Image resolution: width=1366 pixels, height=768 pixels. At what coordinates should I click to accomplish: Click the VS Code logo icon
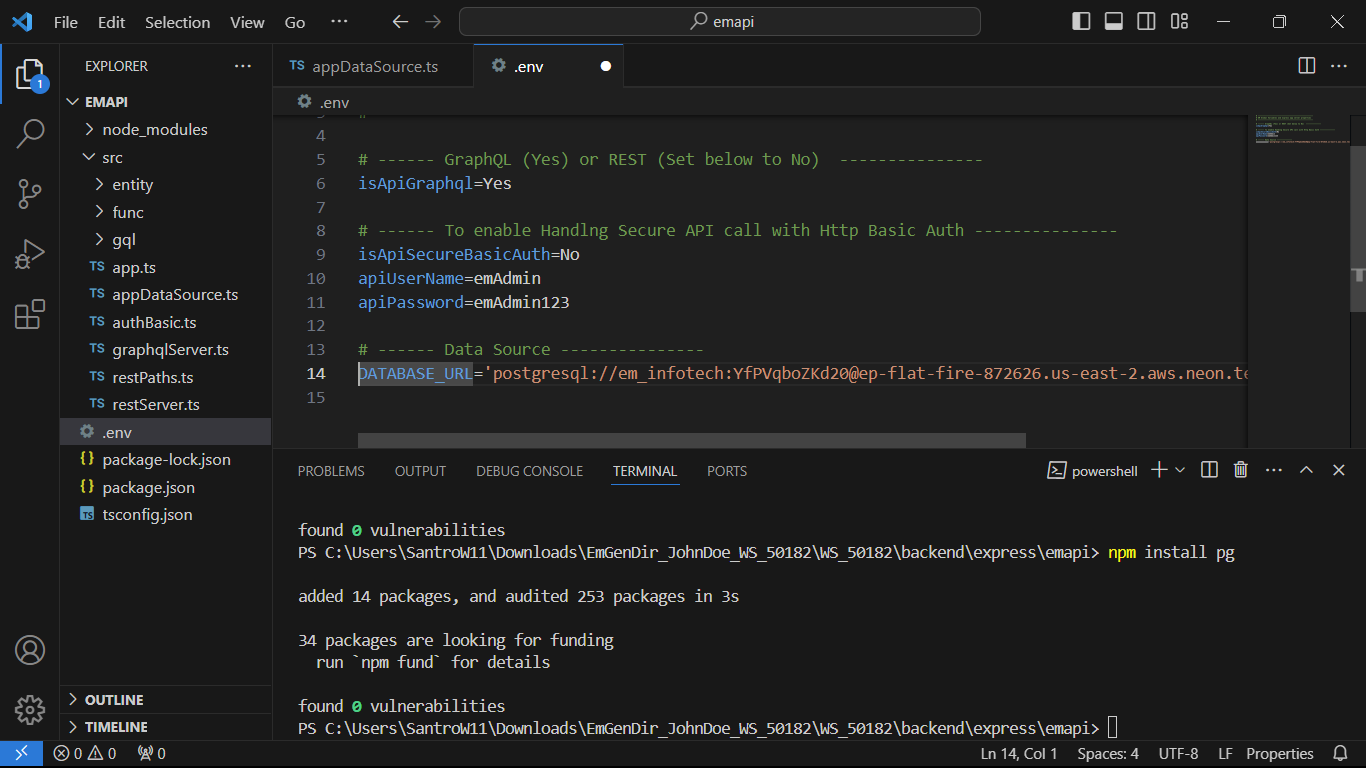point(22,22)
